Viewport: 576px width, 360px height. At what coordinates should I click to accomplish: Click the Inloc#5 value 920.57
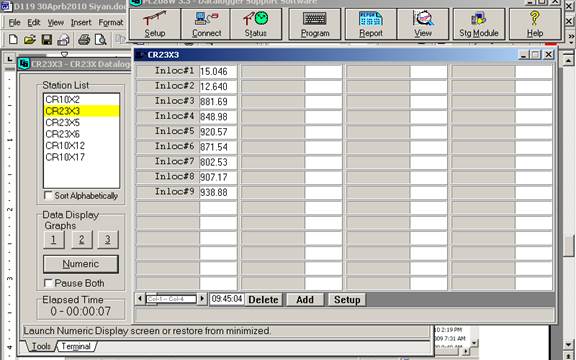218,132
